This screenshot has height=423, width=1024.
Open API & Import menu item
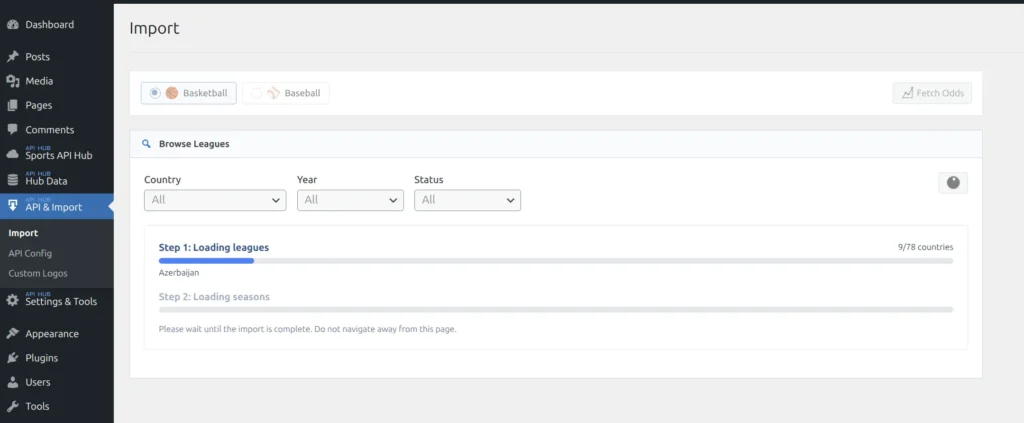57,206
